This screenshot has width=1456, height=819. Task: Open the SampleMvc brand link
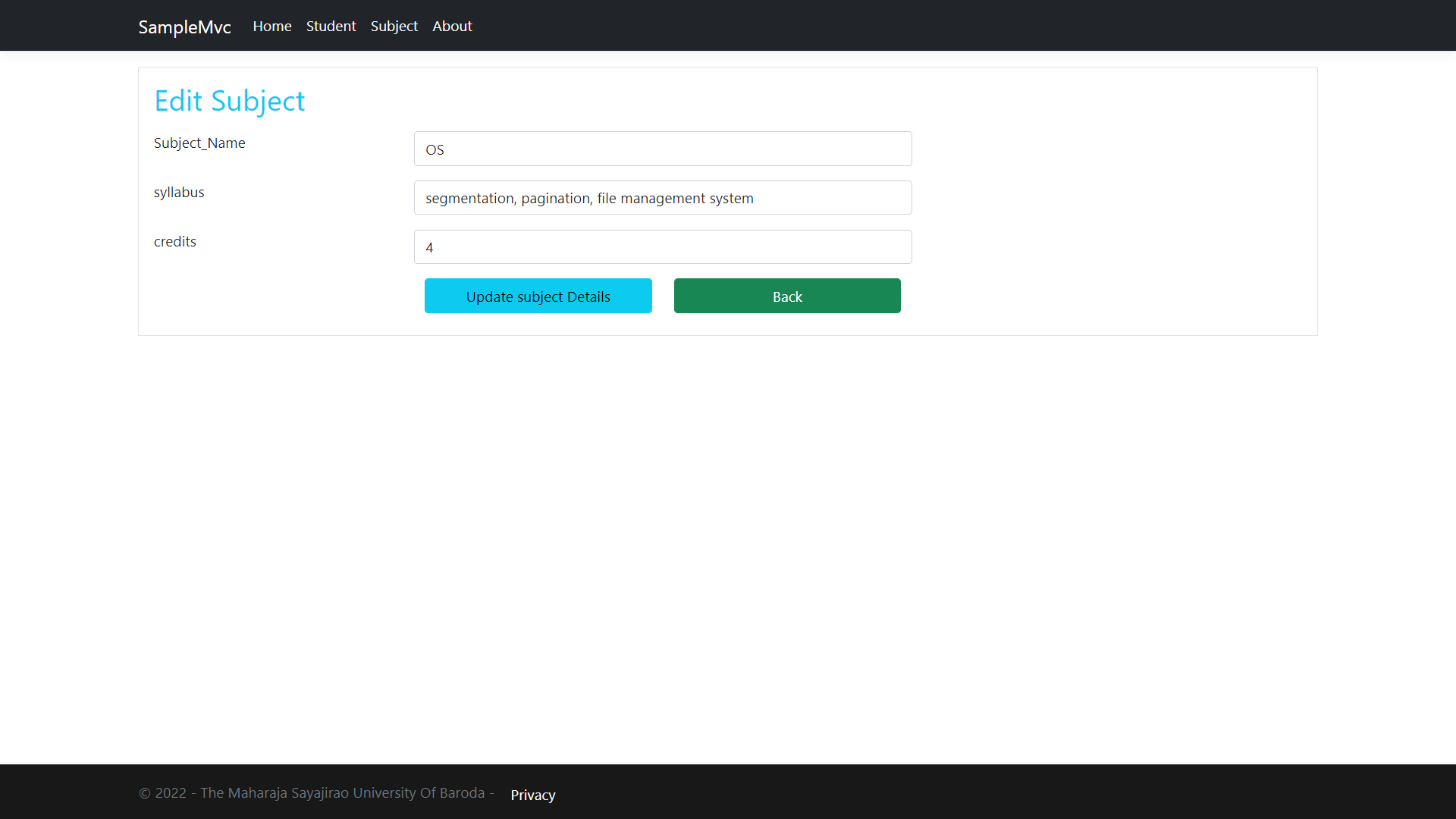[x=184, y=27]
